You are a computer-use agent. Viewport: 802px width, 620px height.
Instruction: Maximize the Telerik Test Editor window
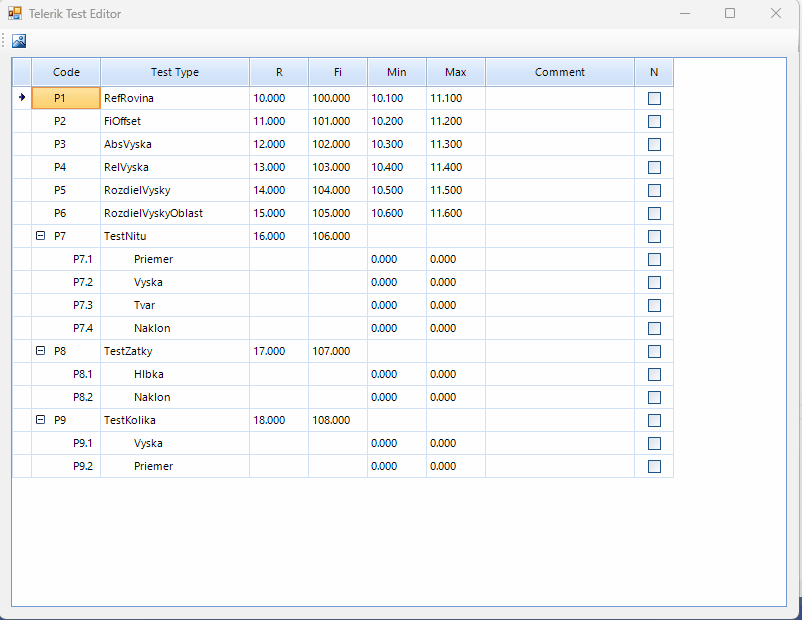tap(730, 14)
